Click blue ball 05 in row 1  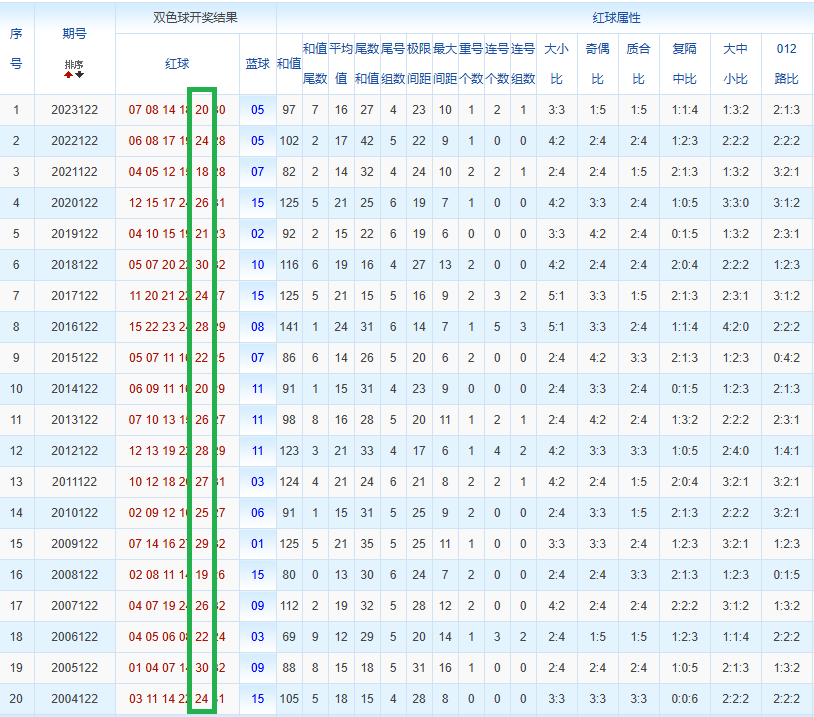[257, 110]
